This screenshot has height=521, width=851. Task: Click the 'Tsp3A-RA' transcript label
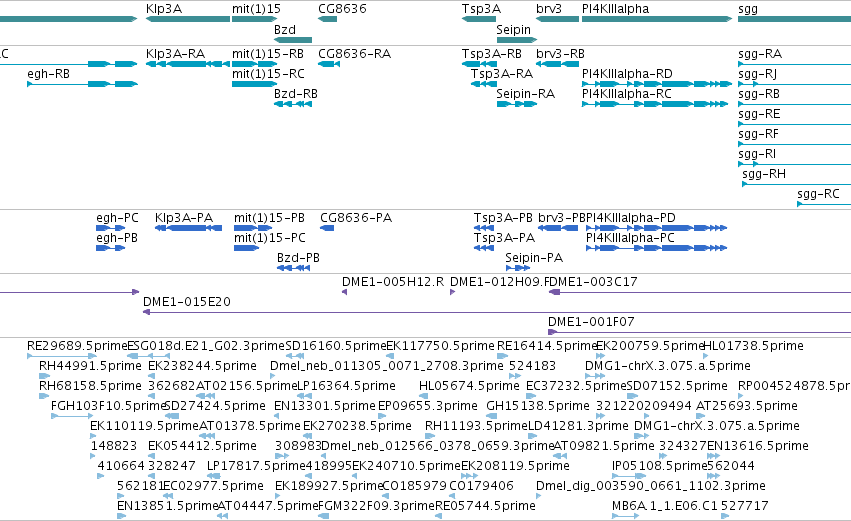point(502,74)
